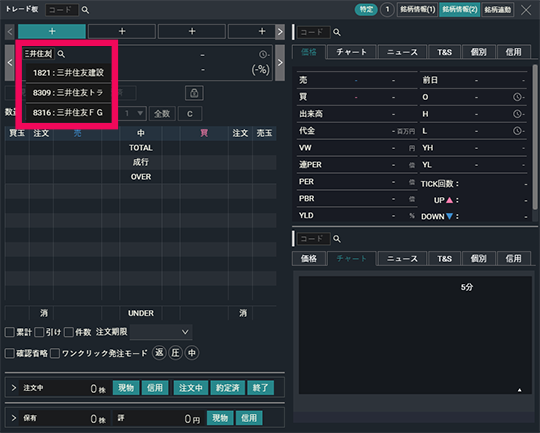540x433 pixels.
Task: Click the search icon in the lower right panel
Action: pos(337,239)
